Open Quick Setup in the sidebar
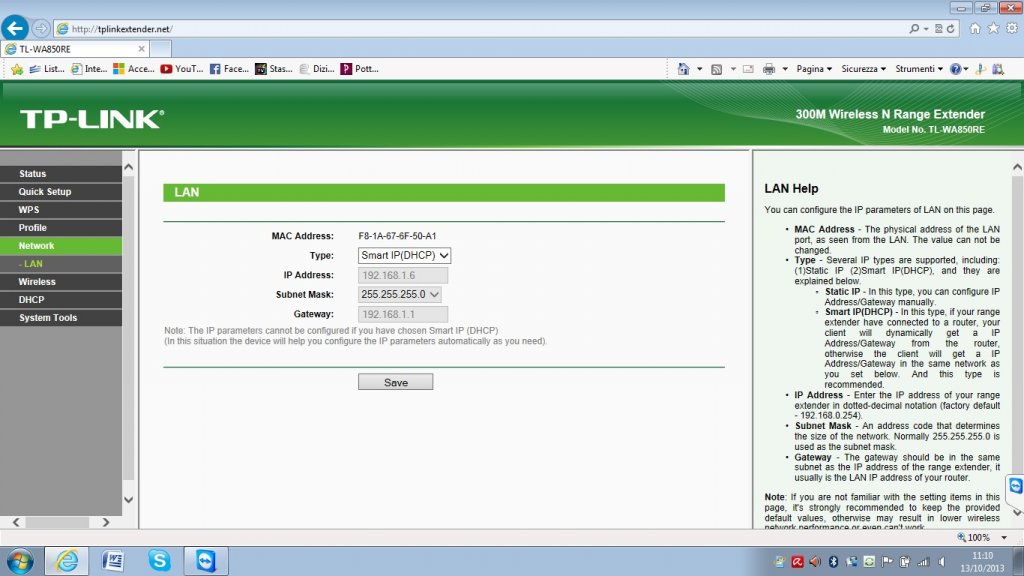Screen dimensions: 1024x576 tap(61, 191)
